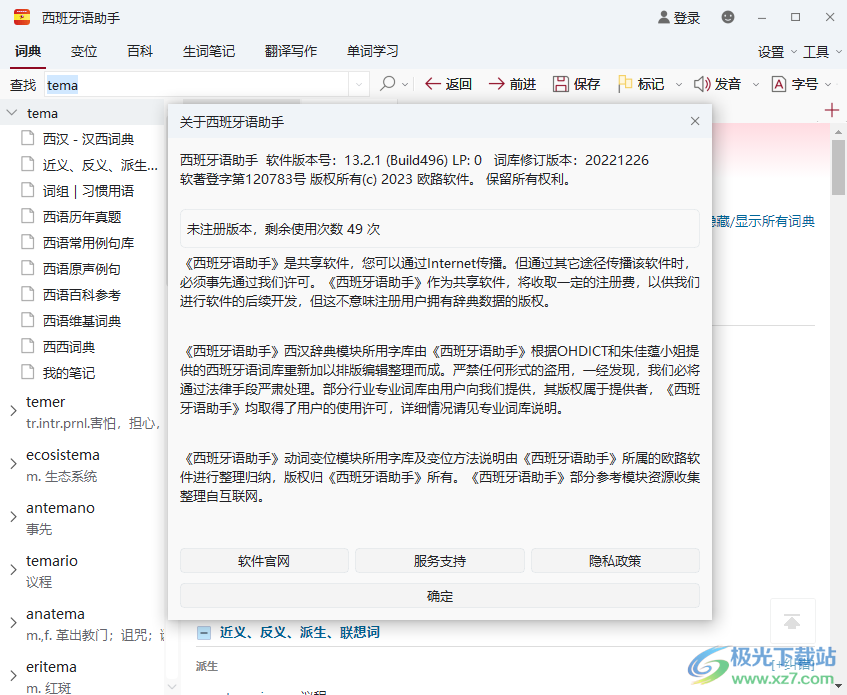Collapse the tema tree node

11,113
